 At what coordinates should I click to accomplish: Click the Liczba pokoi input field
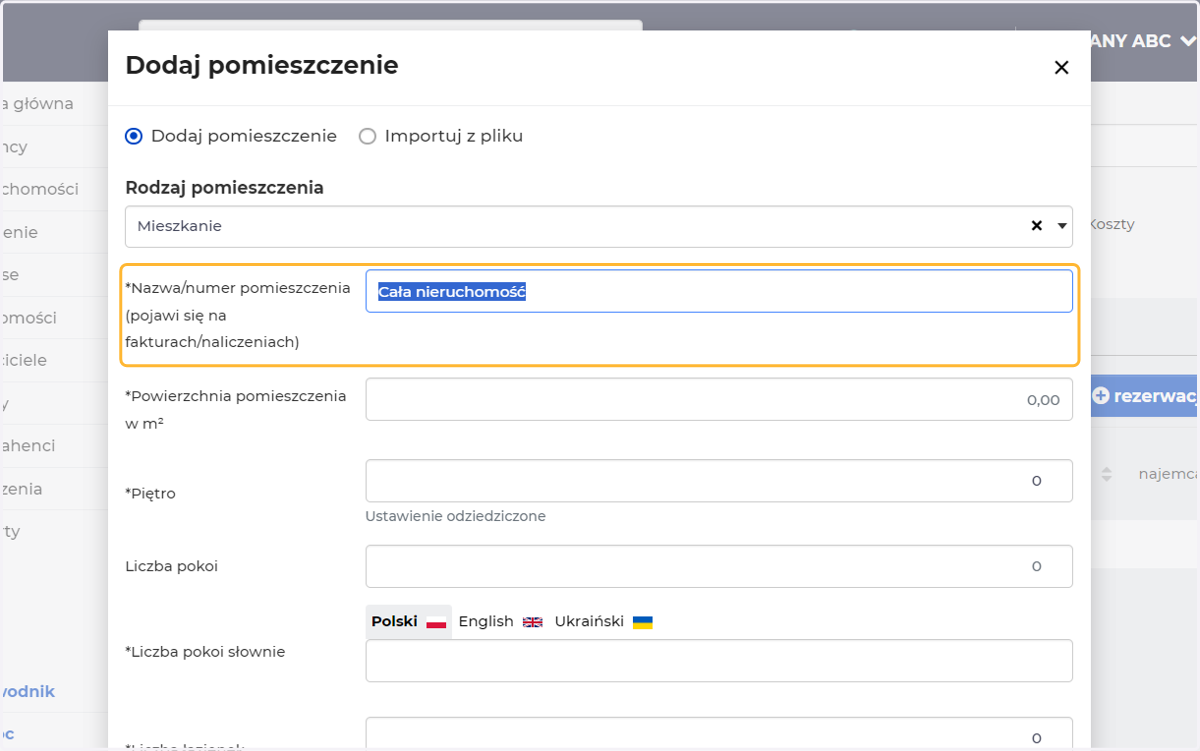tap(719, 566)
